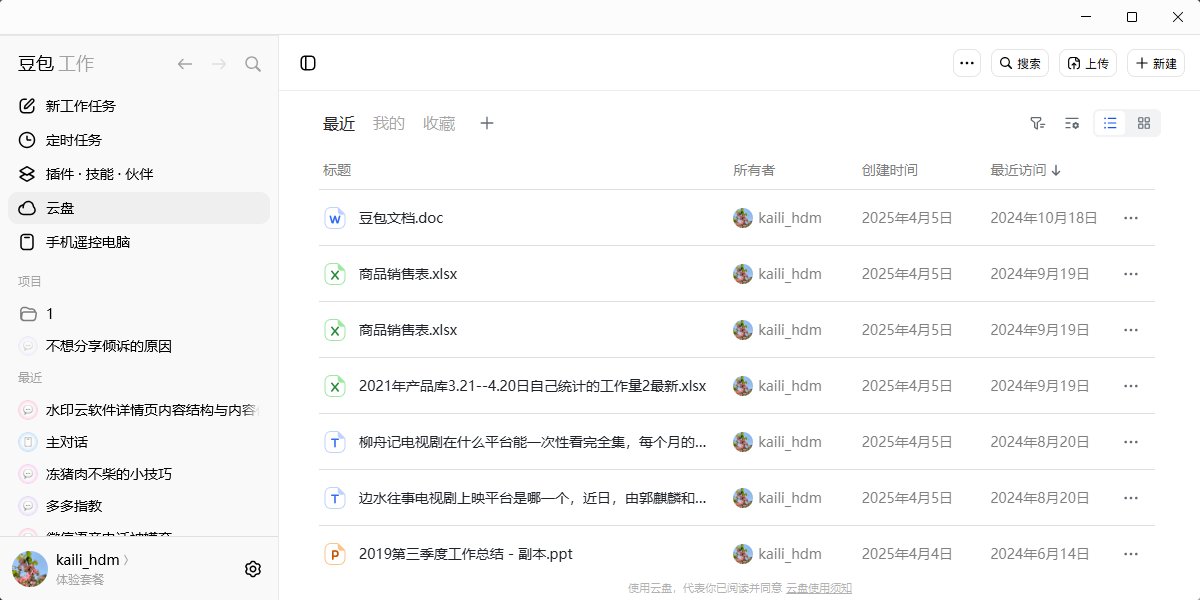Click the 上传 upload button
This screenshot has width=1200, height=600.
pos(1088,63)
